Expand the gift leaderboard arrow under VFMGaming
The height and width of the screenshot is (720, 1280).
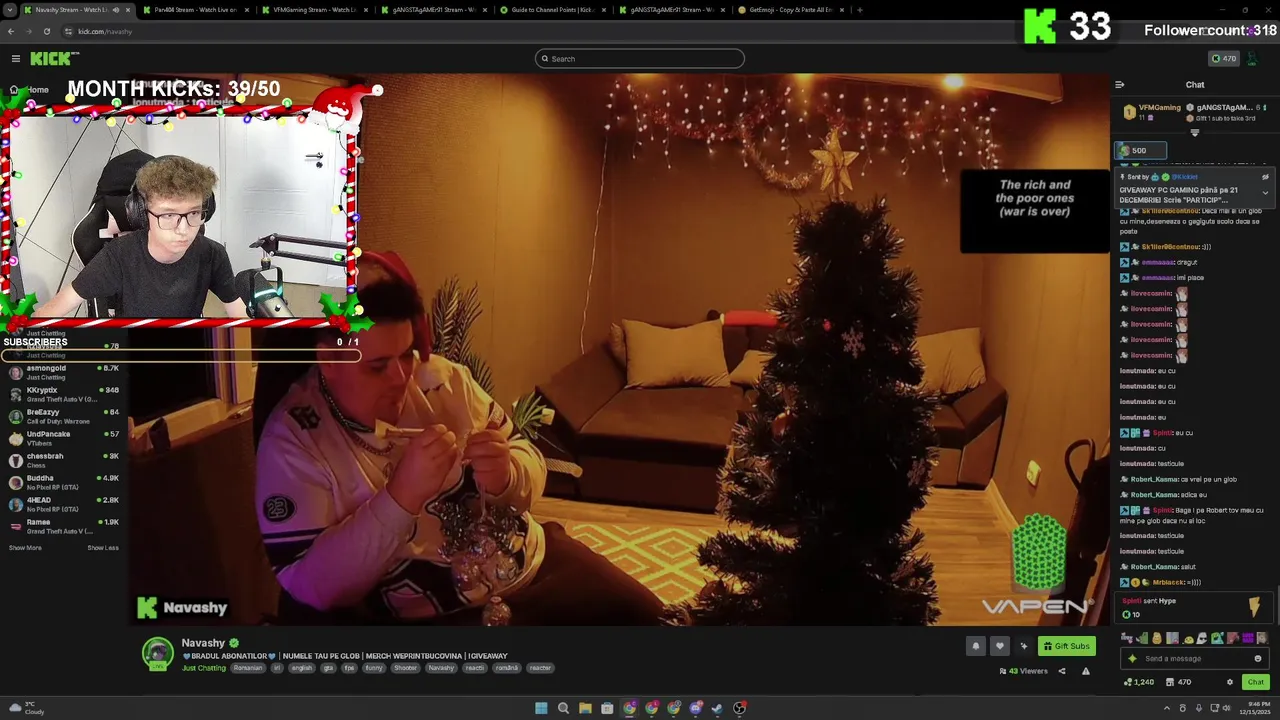[x=1194, y=132]
